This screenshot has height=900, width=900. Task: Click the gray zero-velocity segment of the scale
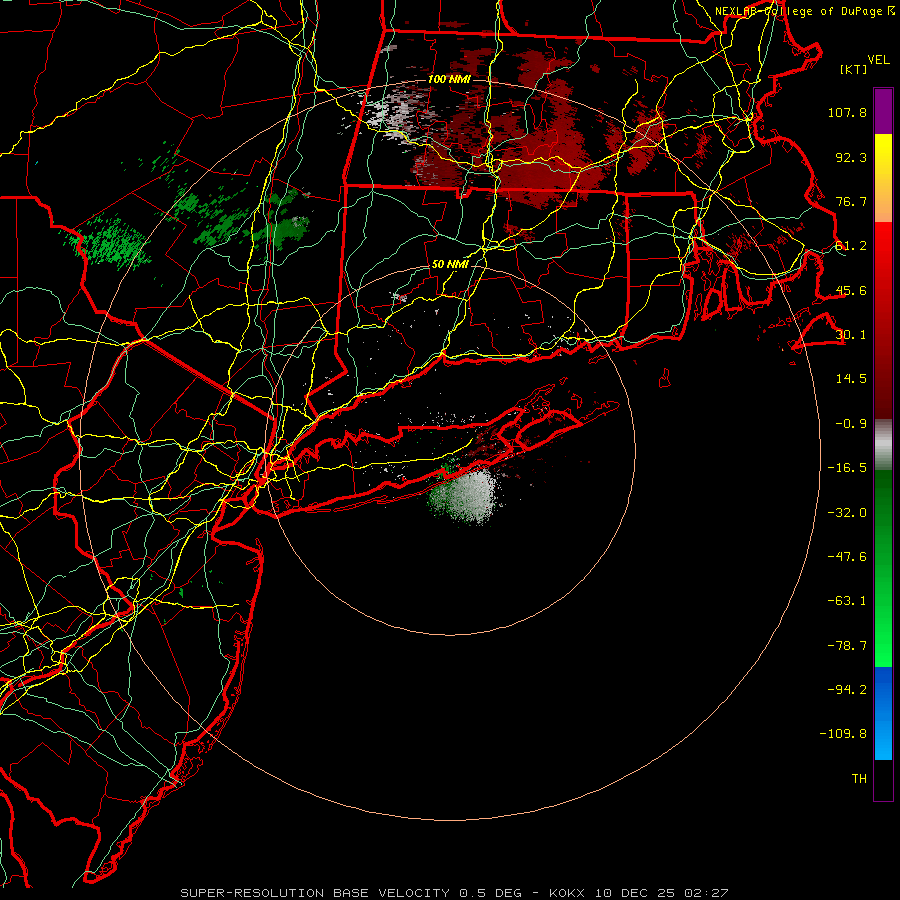coord(883,444)
